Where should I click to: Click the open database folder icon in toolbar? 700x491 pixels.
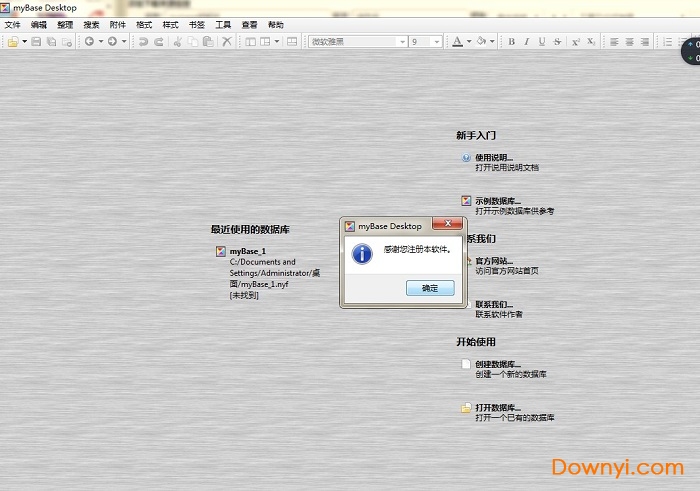(x=13, y=42)
